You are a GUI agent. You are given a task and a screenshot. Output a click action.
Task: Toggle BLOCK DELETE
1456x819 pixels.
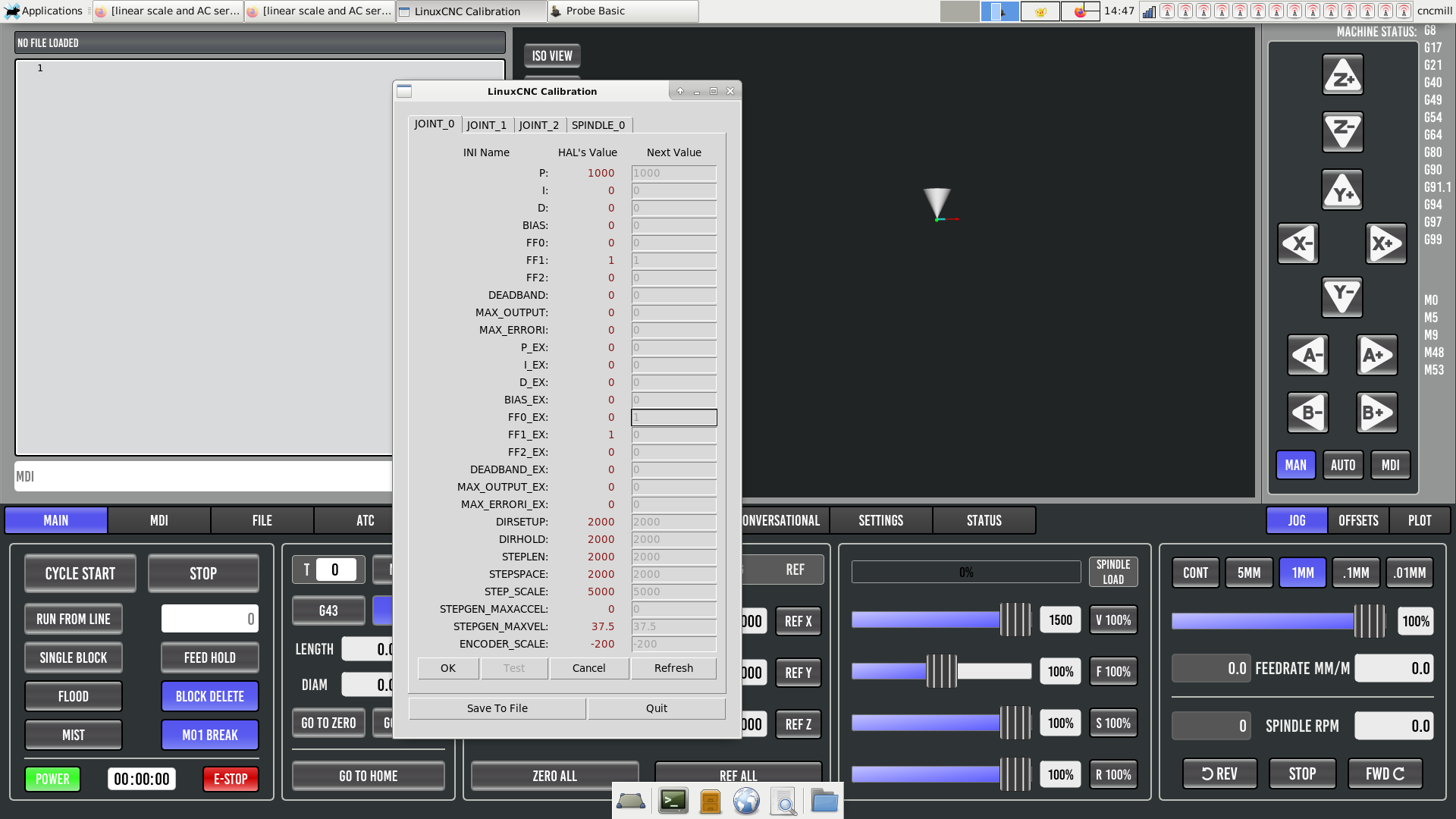[210, 696]
